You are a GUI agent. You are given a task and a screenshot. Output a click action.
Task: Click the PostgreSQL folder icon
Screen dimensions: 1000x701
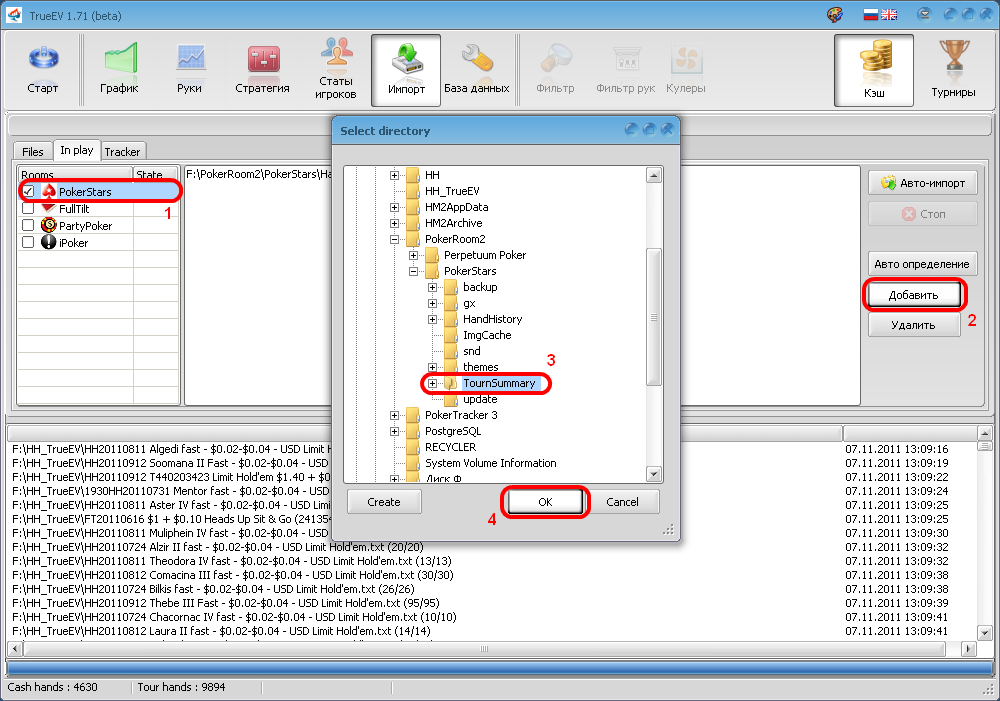413,431
